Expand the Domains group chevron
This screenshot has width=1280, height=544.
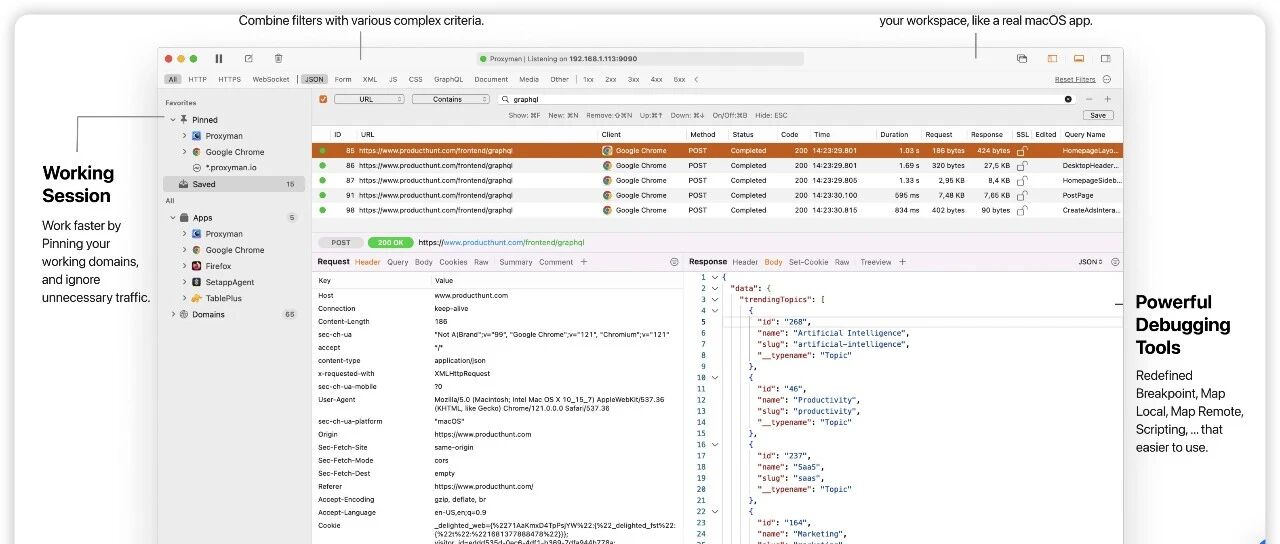click(172, 314)
